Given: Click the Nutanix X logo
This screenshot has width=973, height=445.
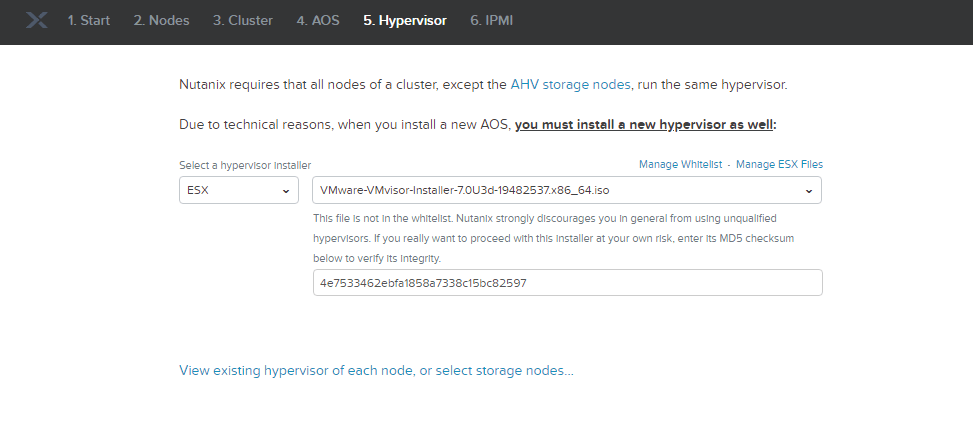Looking at the screenshot, I should (36, 21).
